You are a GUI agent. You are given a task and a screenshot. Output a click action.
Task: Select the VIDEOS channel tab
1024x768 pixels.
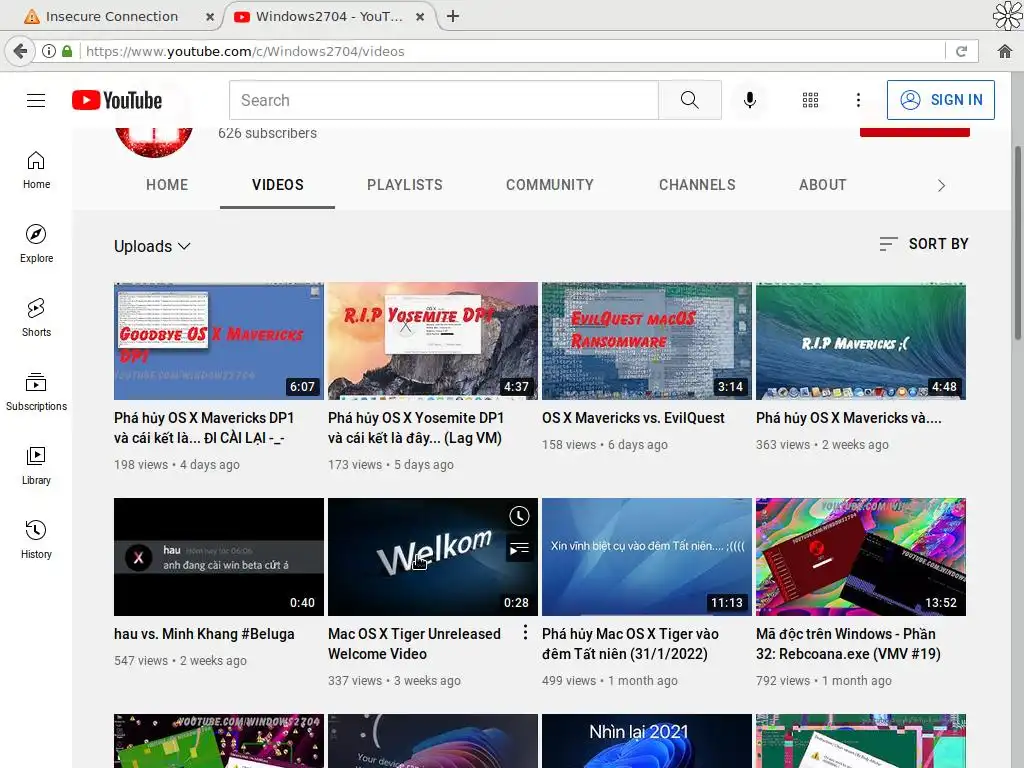point(278,185)
